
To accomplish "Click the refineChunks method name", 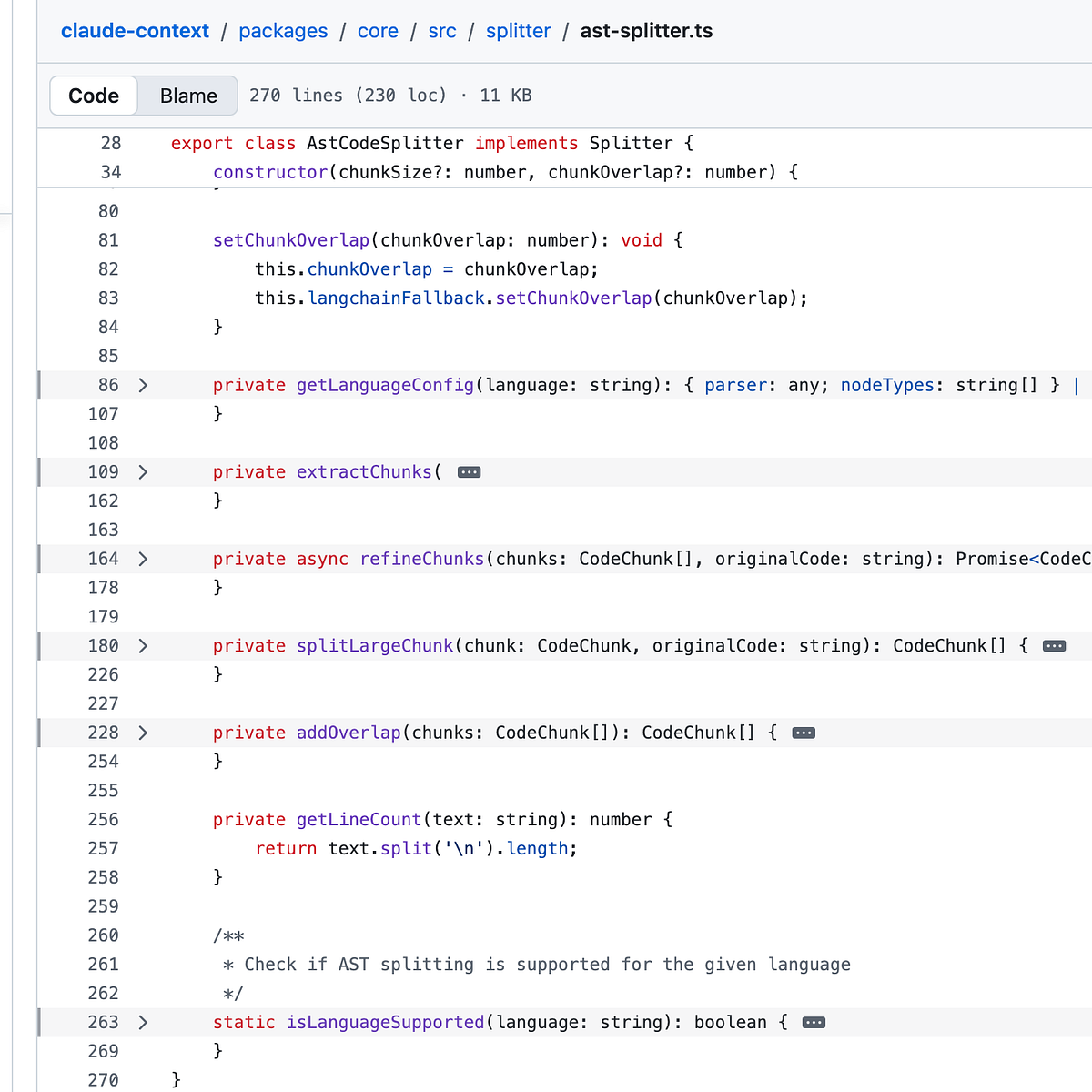I will [422, 559].
